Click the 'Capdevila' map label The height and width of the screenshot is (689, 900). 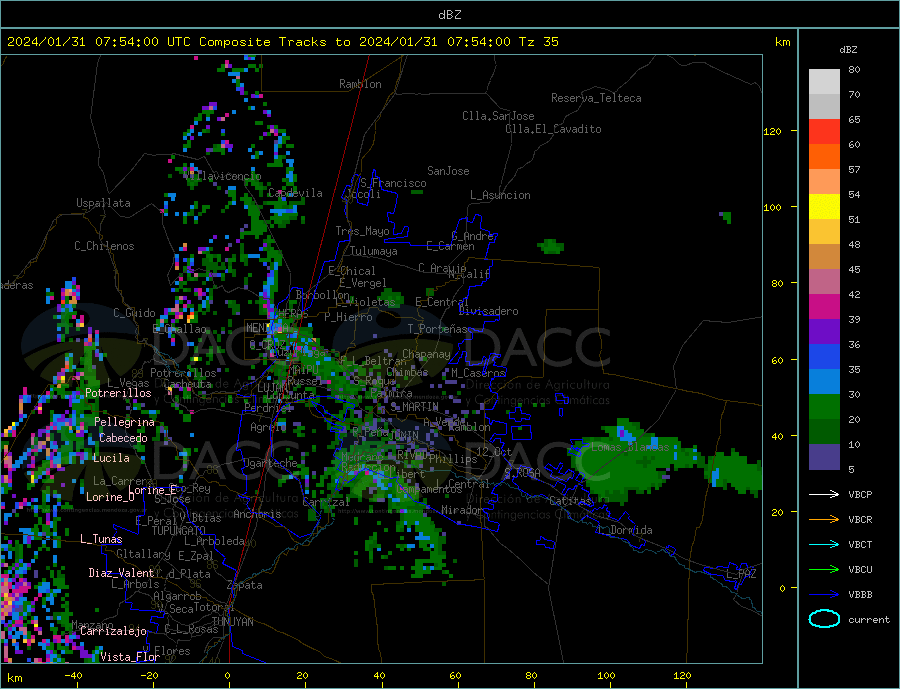tap(295, 193)
